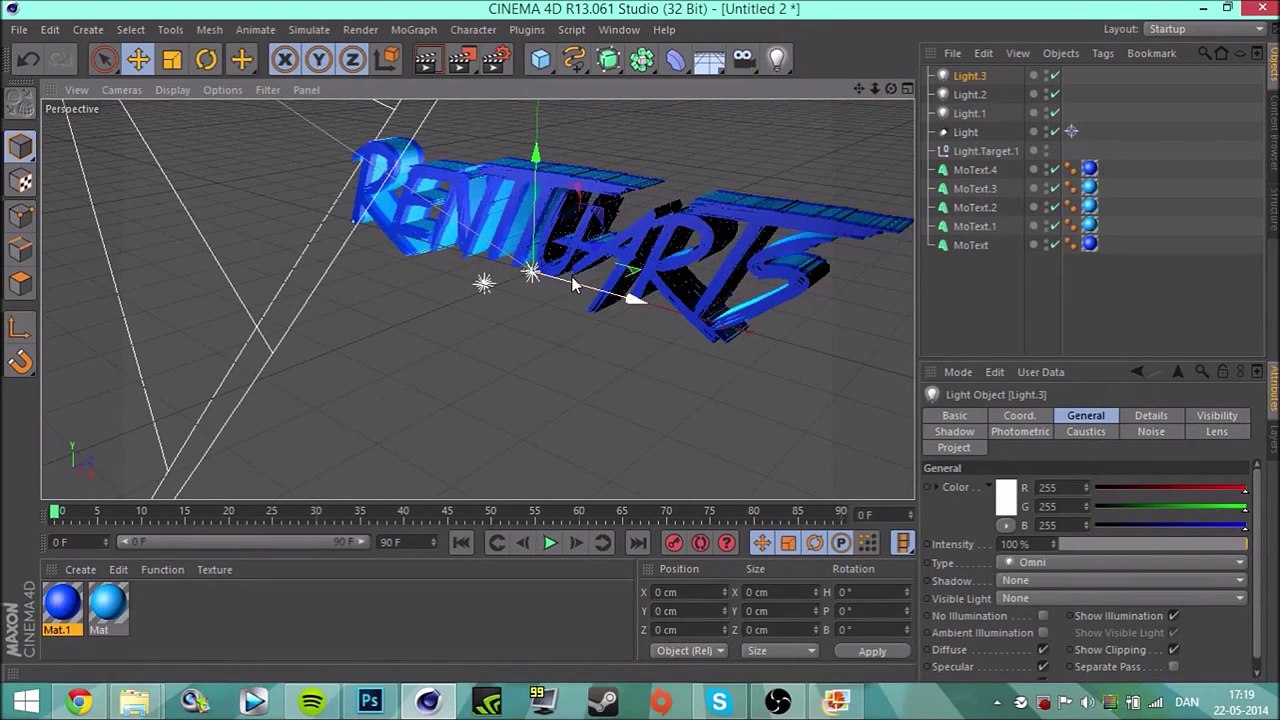
Task: Open the Layout Startup dropdown
Action: 1205,29
